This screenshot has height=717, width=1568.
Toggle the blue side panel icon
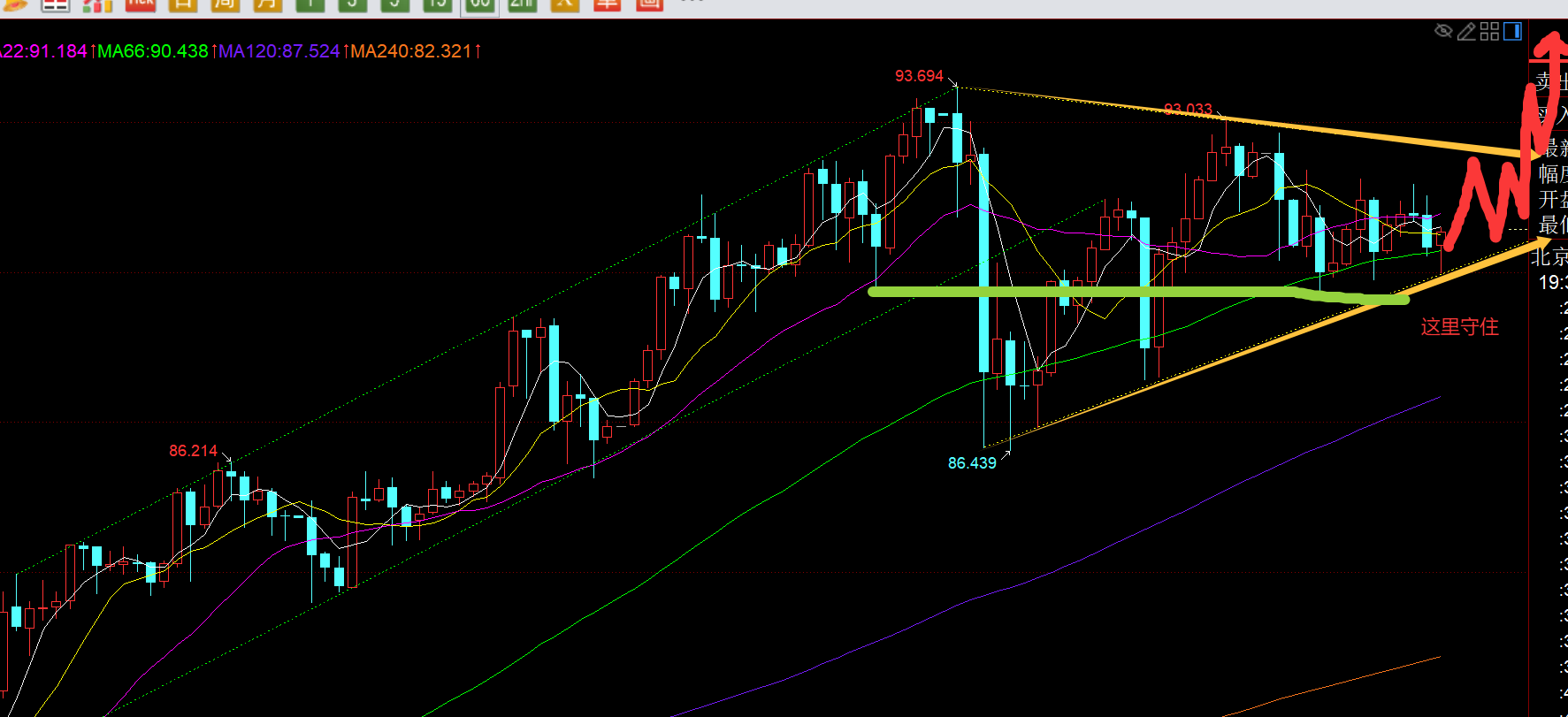(1512, 32)
